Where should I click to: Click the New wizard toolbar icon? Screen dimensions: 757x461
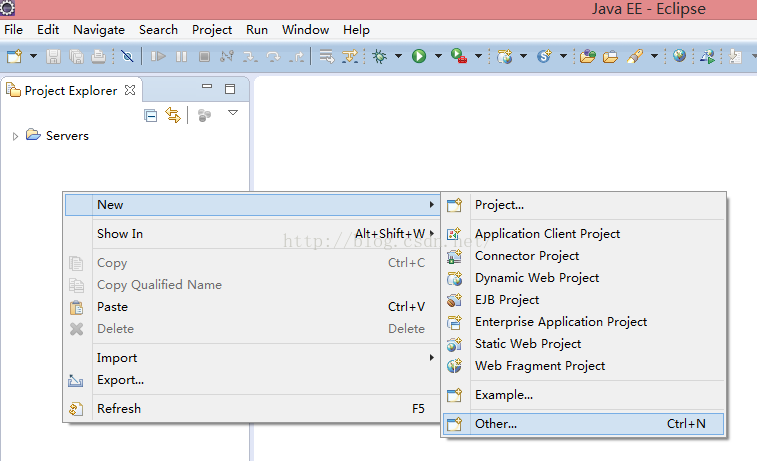(x=14, y=56)
